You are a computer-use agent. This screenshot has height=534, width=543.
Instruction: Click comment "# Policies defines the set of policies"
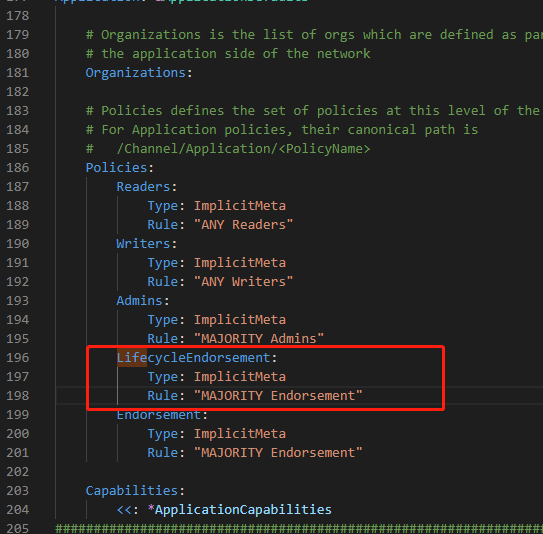pyautogui.click(x=314, y=111)
